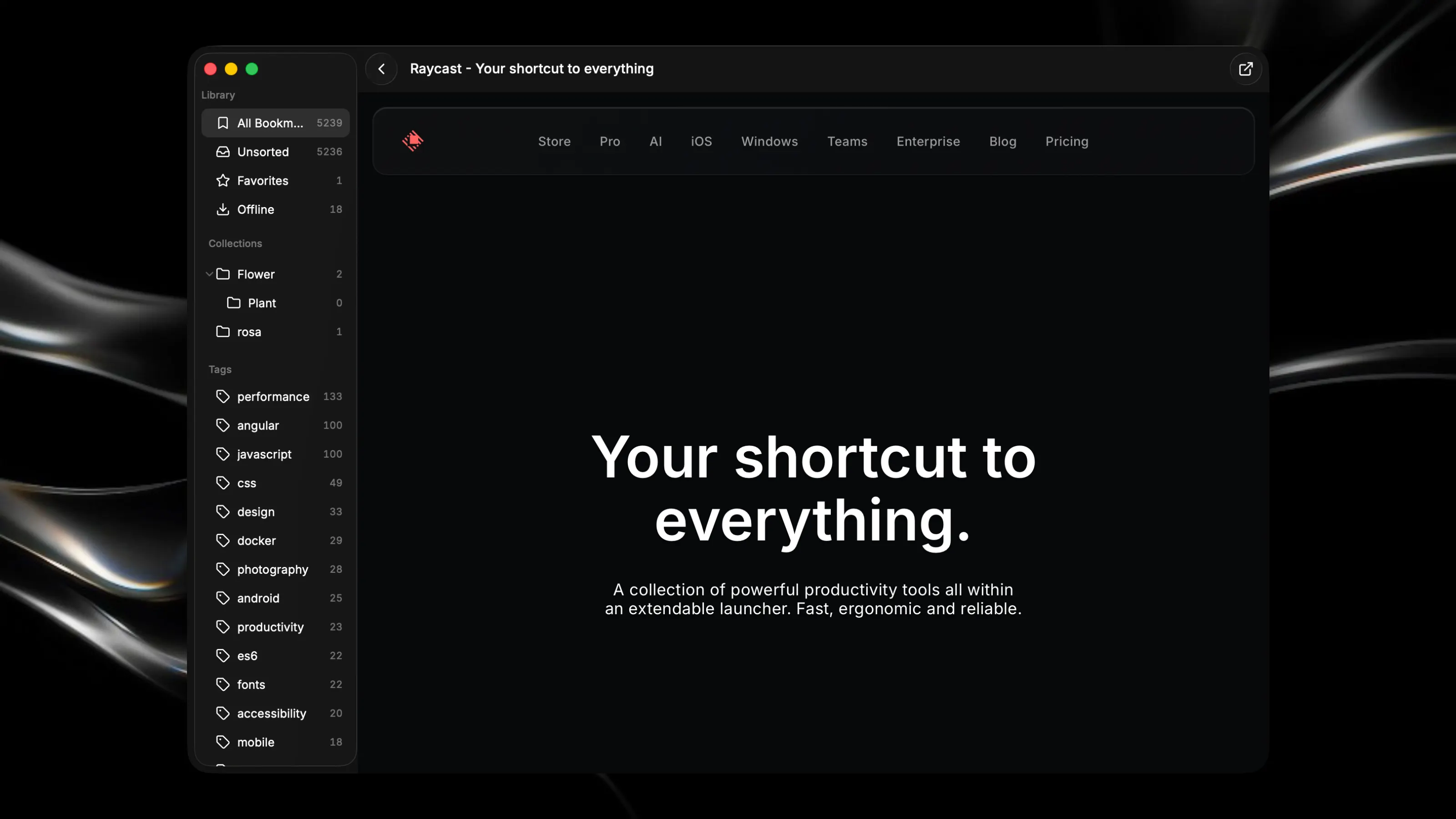The width and height of the screenshot is (1456, 819).
Task: Click the back arrow button
Action: point(382,69)
